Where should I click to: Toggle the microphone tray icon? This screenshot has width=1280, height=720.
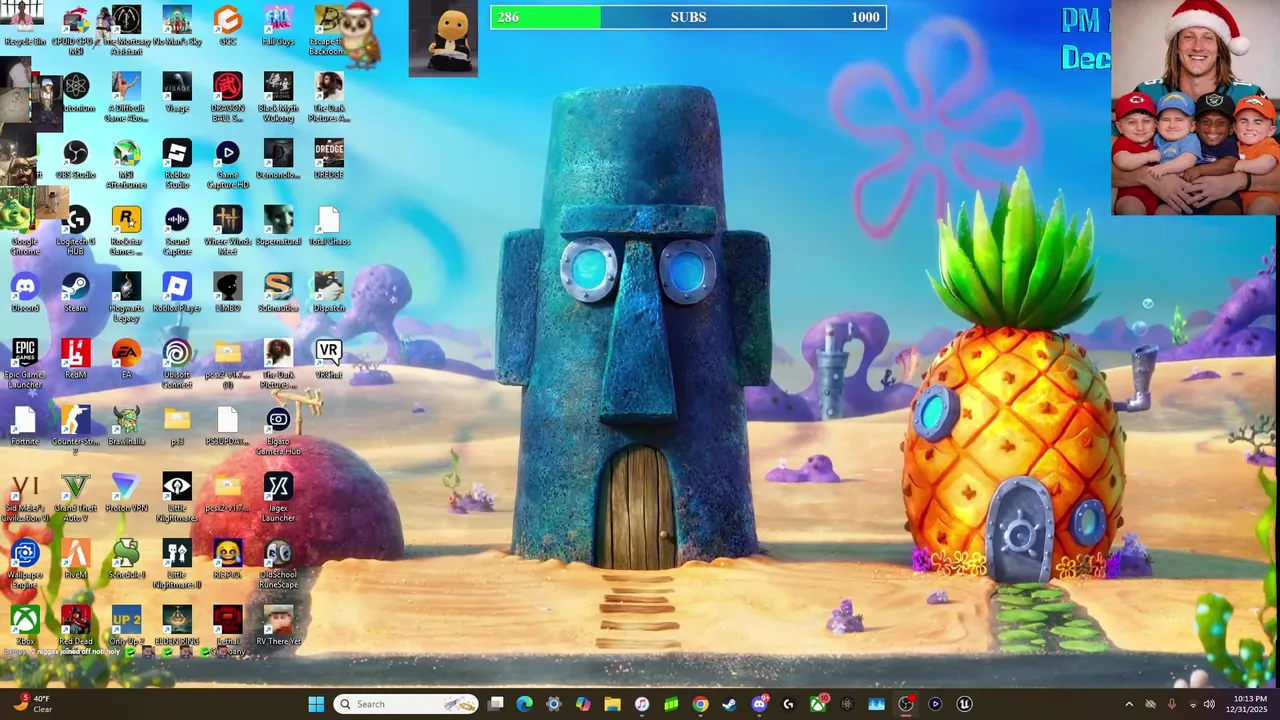pos(1171,704)
